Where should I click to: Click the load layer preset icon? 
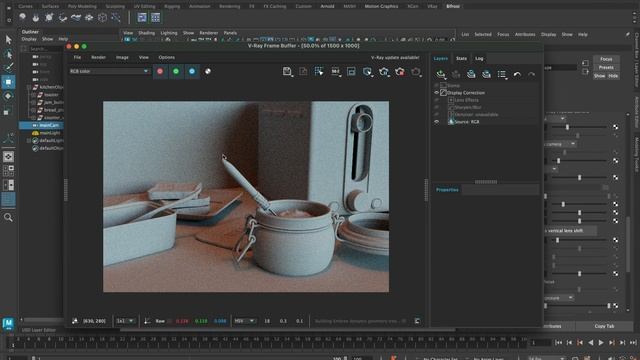coord(486,74)
